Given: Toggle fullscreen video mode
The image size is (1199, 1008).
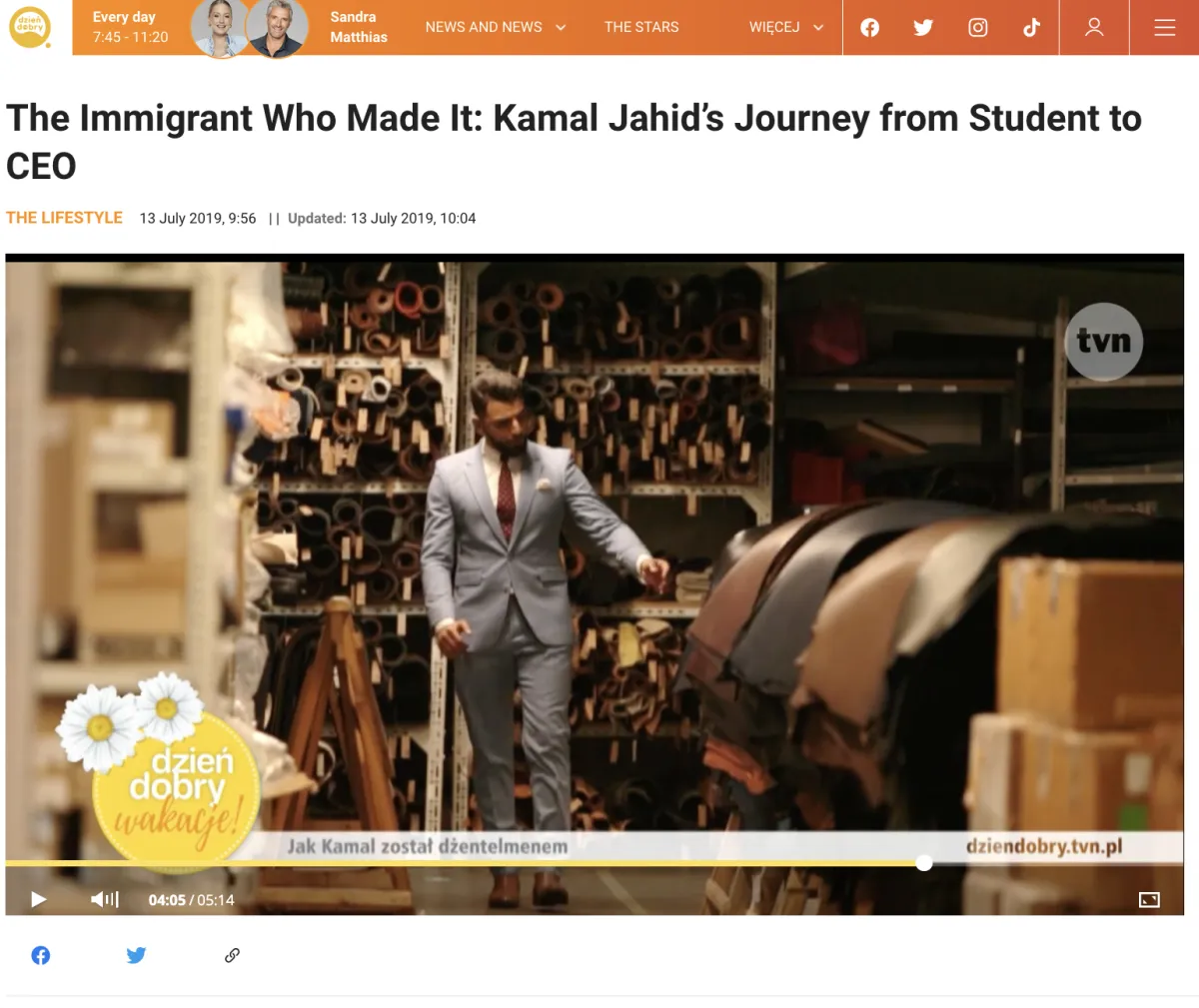Looking at the screenshot, I should point(1149,900).
